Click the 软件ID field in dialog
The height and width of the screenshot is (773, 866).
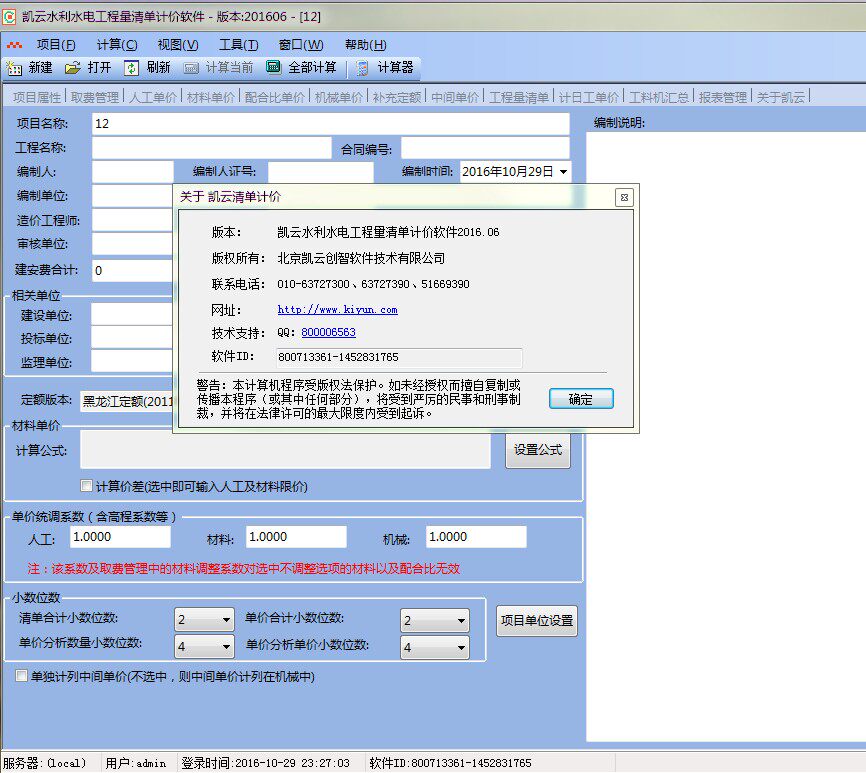(x=399, y=357)
